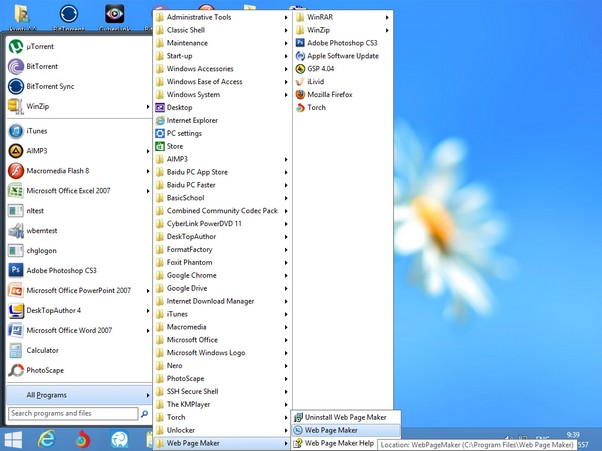Expand Microsoft Office folder

[x=222, y=340]
